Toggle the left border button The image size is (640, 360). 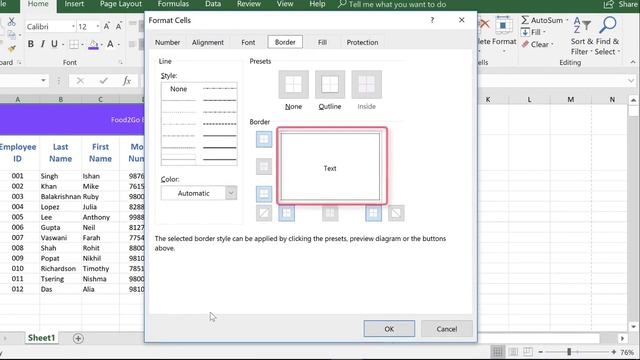tap(287, 213)
